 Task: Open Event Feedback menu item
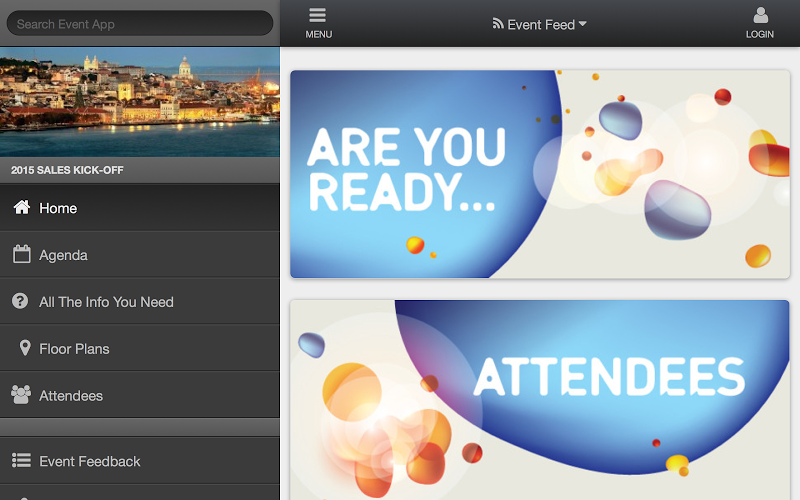click(x=140, y=461)
